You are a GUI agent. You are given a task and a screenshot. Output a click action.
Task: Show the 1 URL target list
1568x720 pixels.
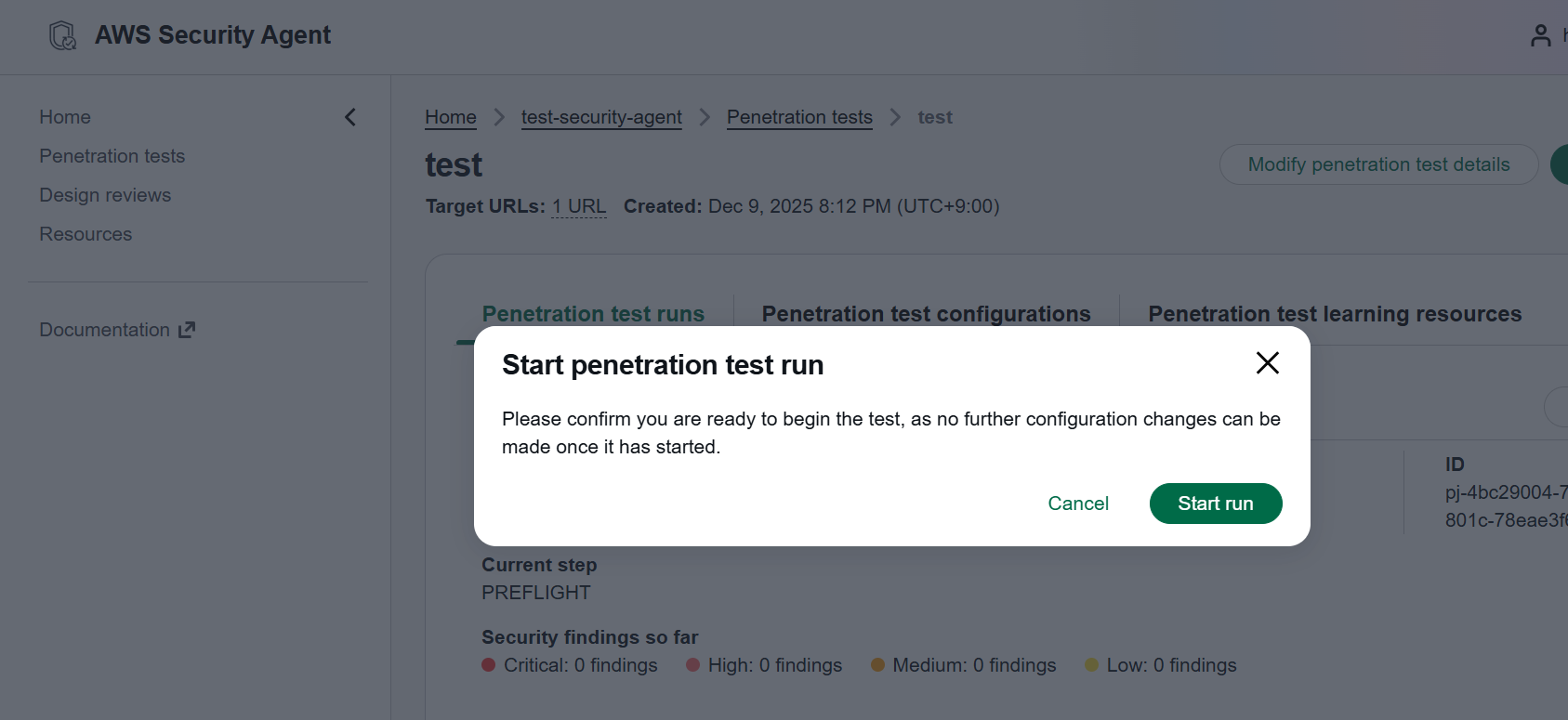pyautogui.click(x=578, y=206)
